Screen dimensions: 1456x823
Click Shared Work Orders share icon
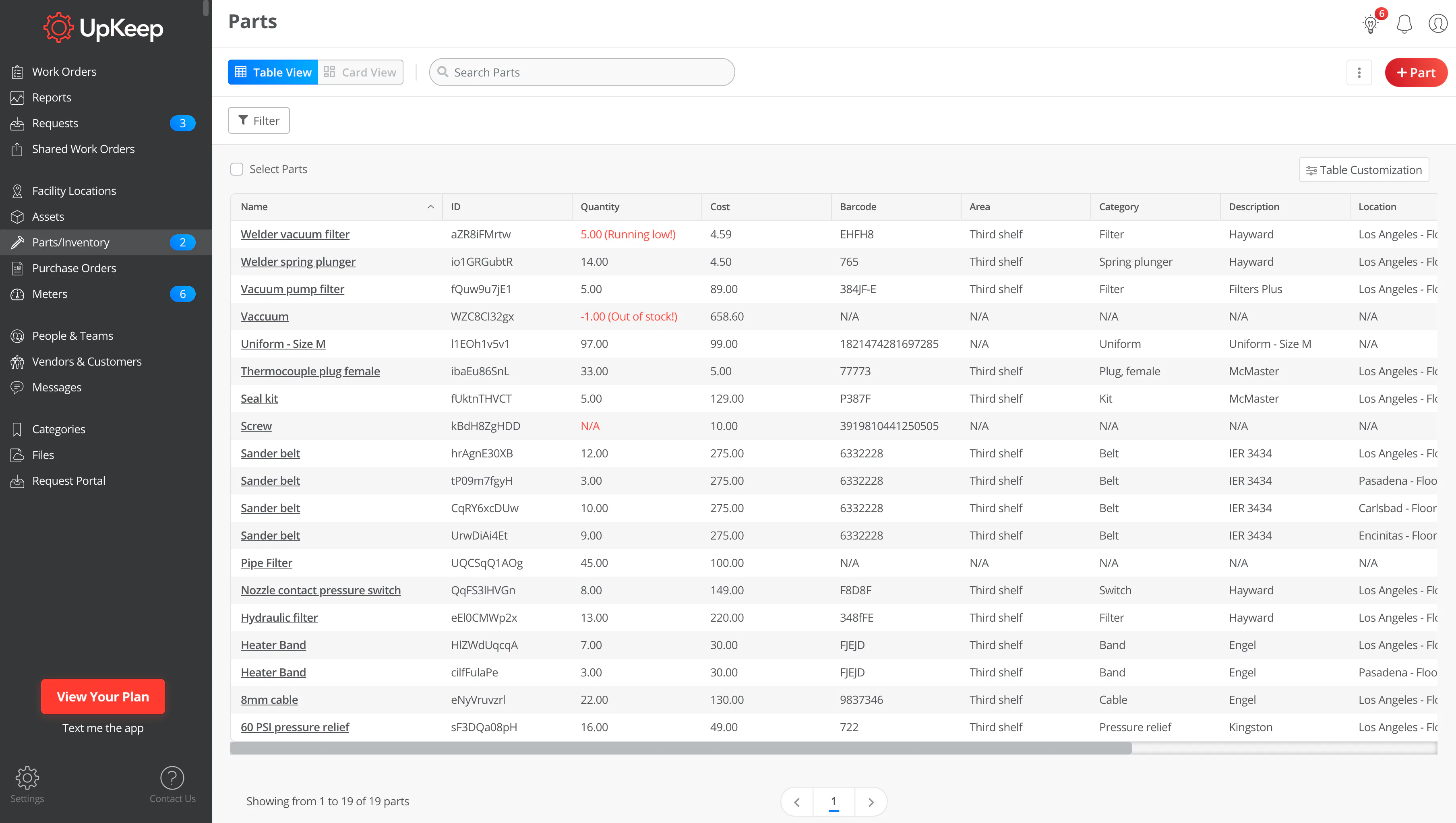pos(18,149)
